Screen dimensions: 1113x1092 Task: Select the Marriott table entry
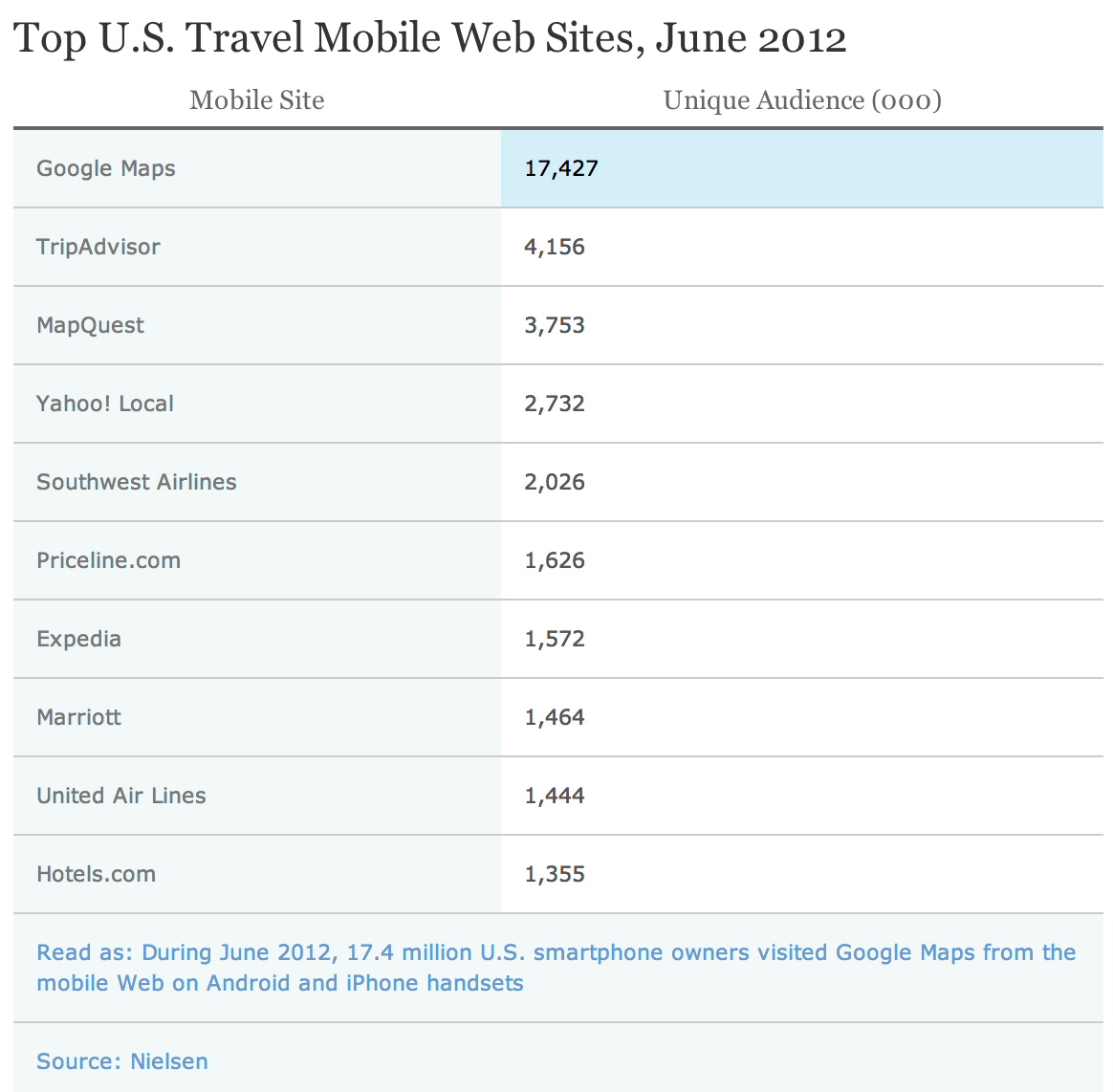coord(79,718)
